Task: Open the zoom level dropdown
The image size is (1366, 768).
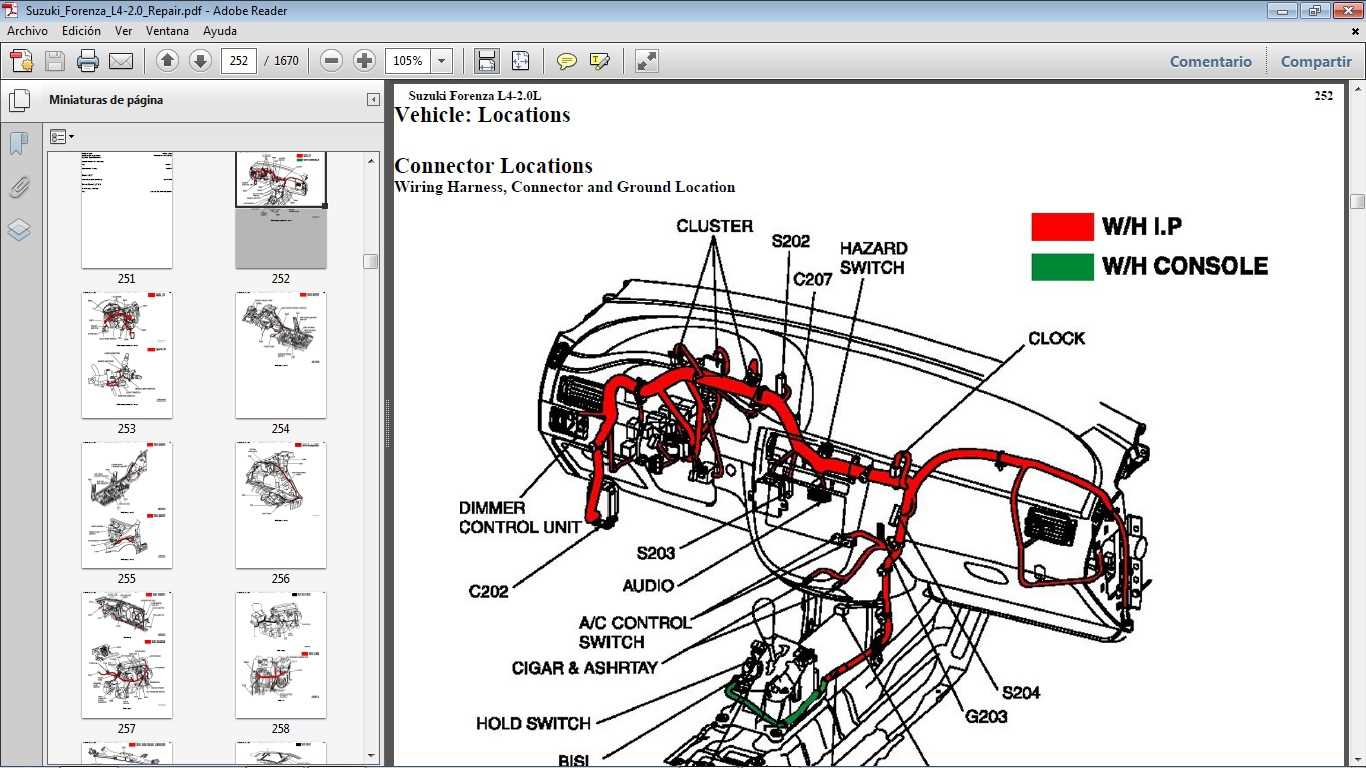Action: (442, 61)
